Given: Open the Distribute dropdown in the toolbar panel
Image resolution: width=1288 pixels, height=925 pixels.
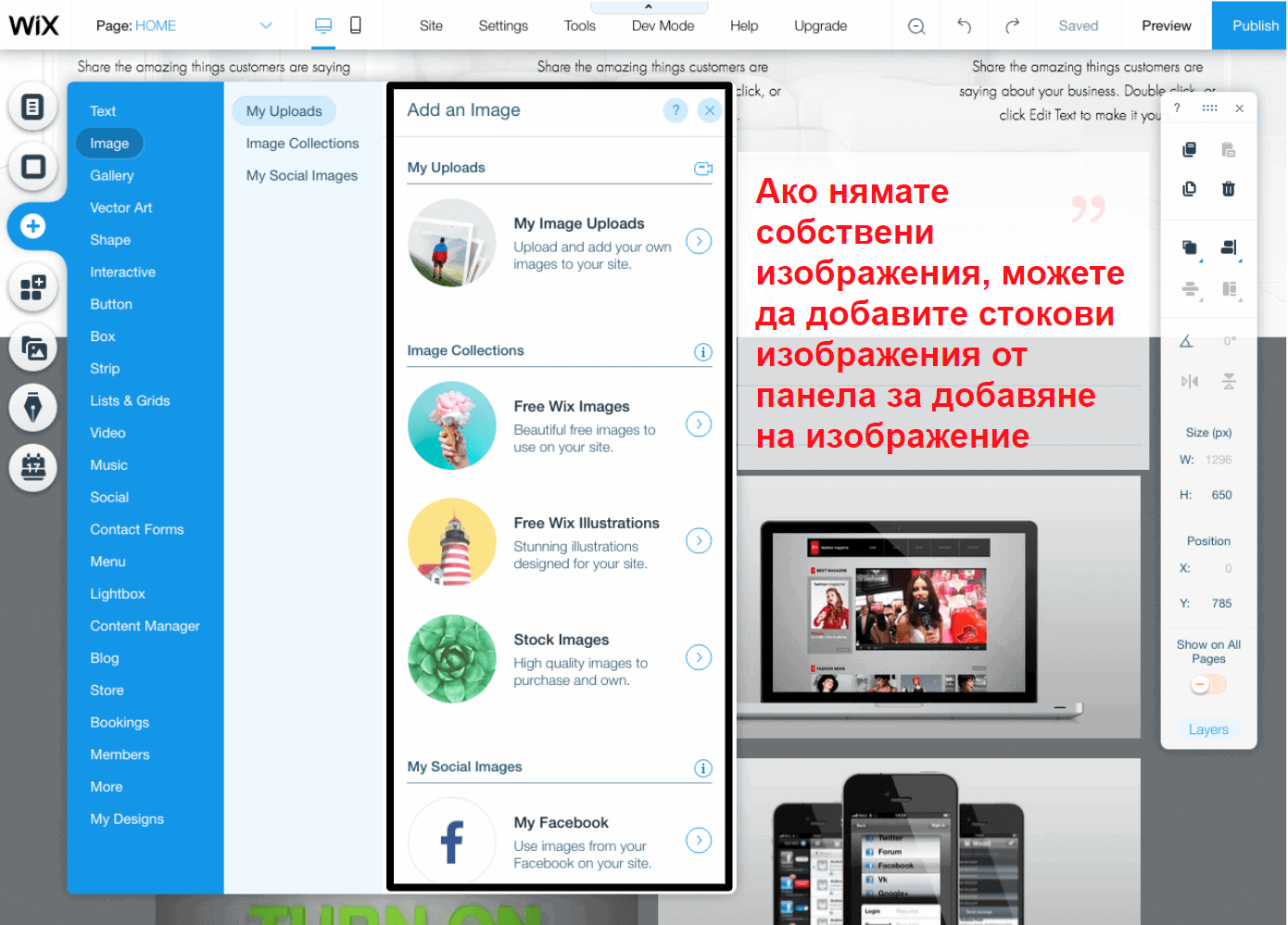Looking at the screenshot, I should (x=1191, y=289).
